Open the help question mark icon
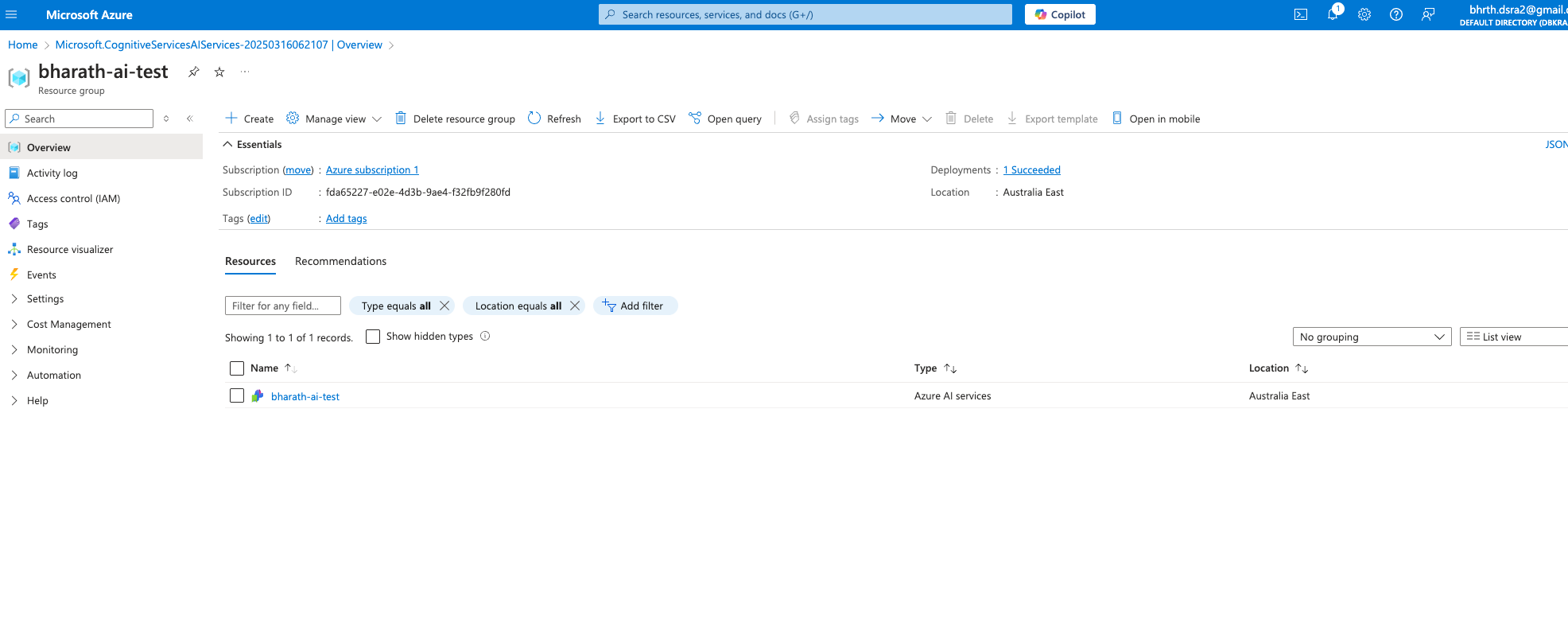Image resolution: width=1568 pixels, height=627 pixels. 1396,14
